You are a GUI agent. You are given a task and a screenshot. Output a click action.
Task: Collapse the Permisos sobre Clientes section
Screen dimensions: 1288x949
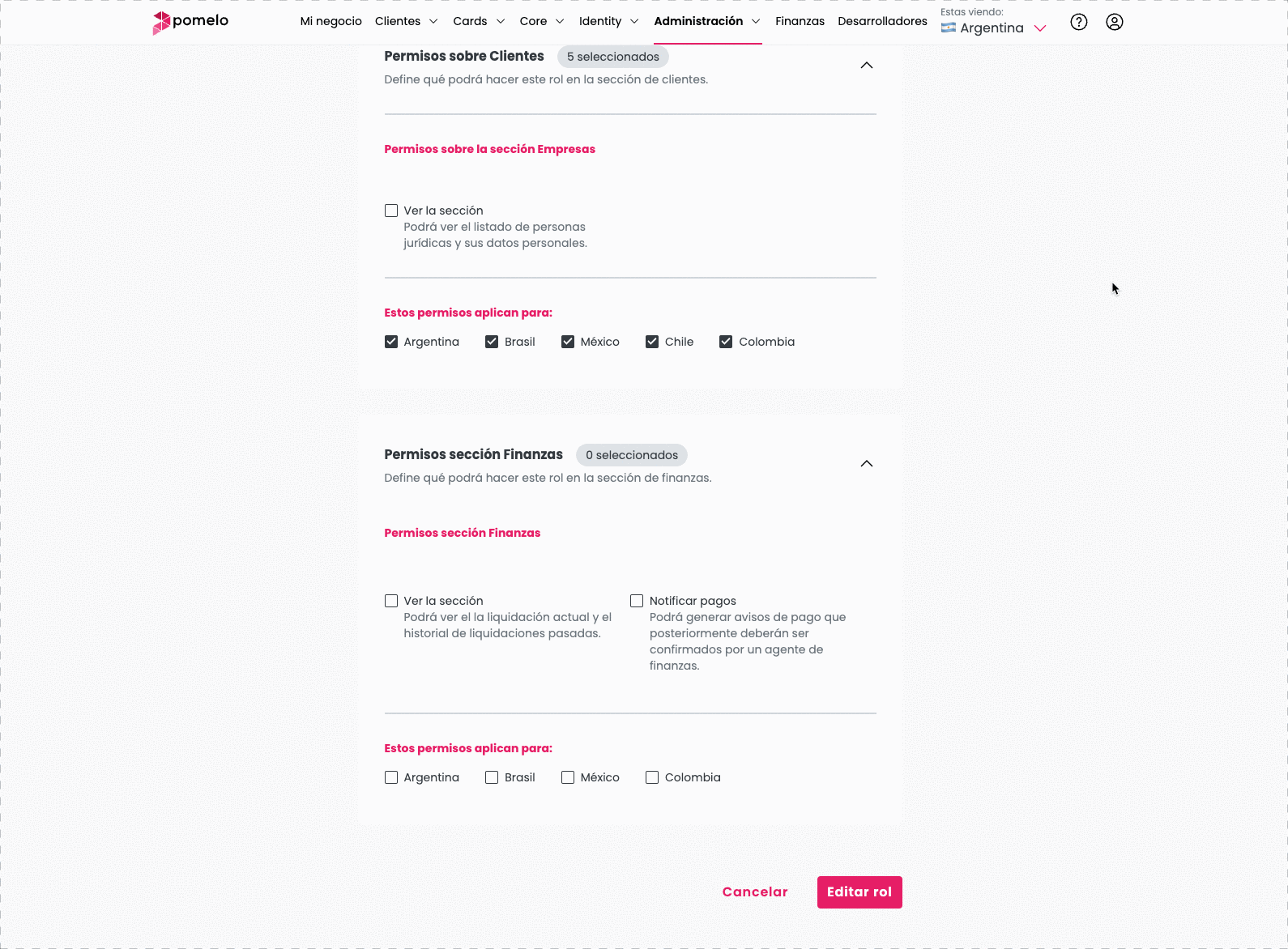[867, 65]
